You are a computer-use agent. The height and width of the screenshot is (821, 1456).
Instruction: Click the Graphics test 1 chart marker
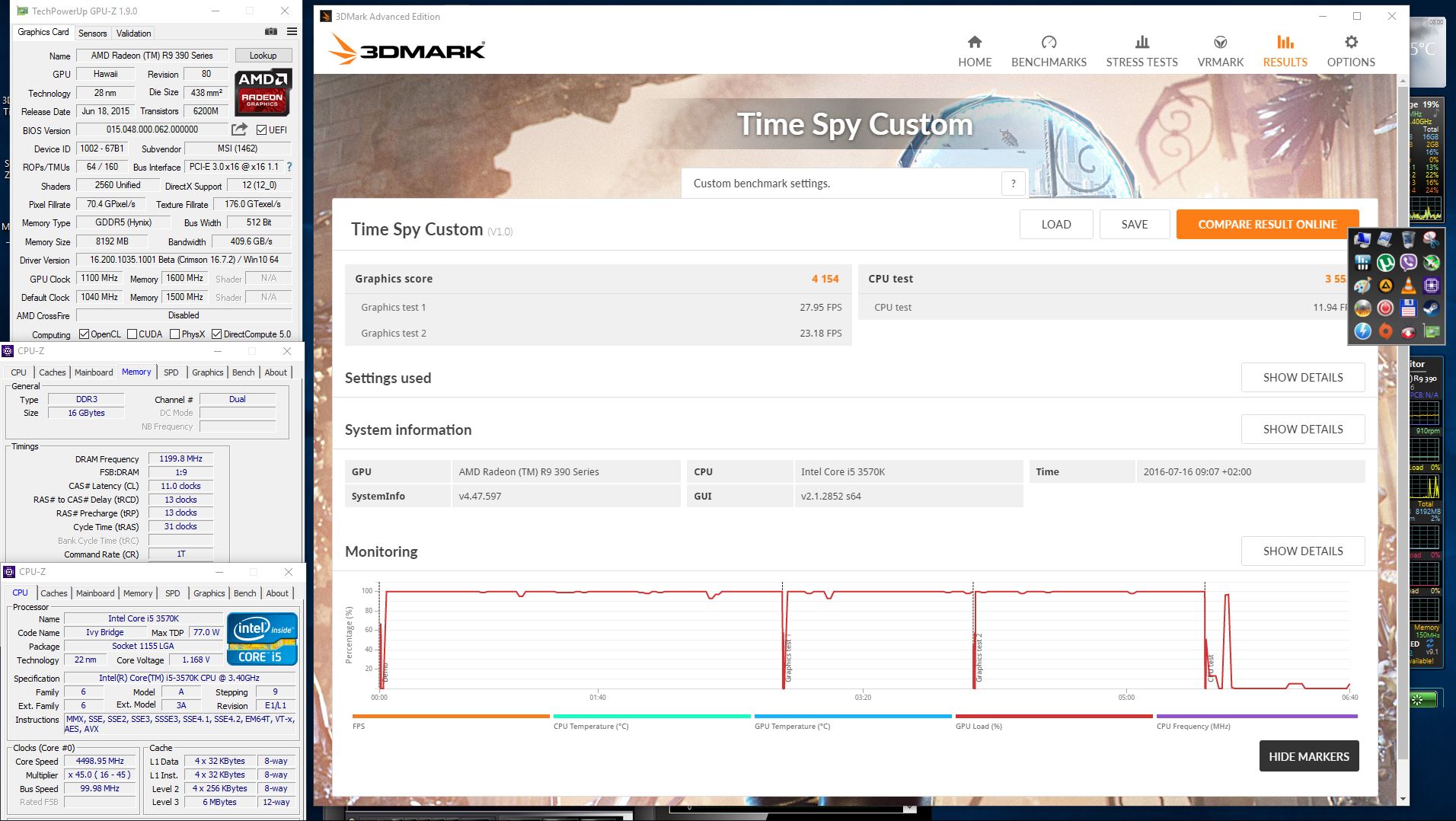pos(788,657)
